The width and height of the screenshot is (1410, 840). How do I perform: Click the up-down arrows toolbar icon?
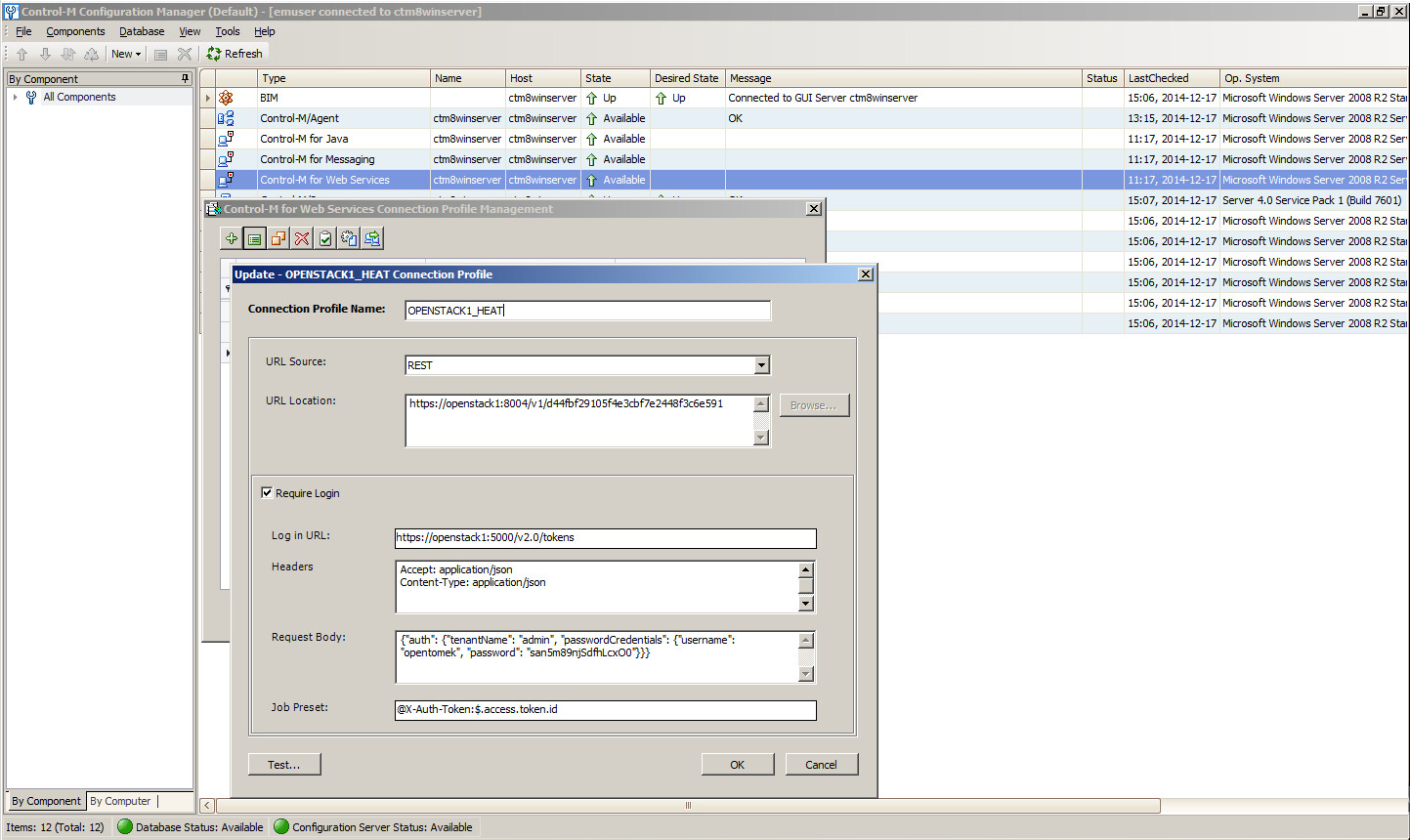pyautogui.click(x=67, y=55)
